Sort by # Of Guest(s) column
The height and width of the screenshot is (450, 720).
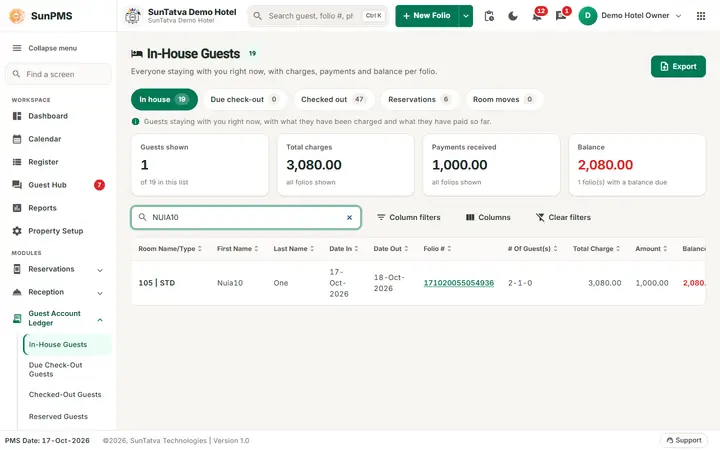pyautogui.click(x=533, y=248)
